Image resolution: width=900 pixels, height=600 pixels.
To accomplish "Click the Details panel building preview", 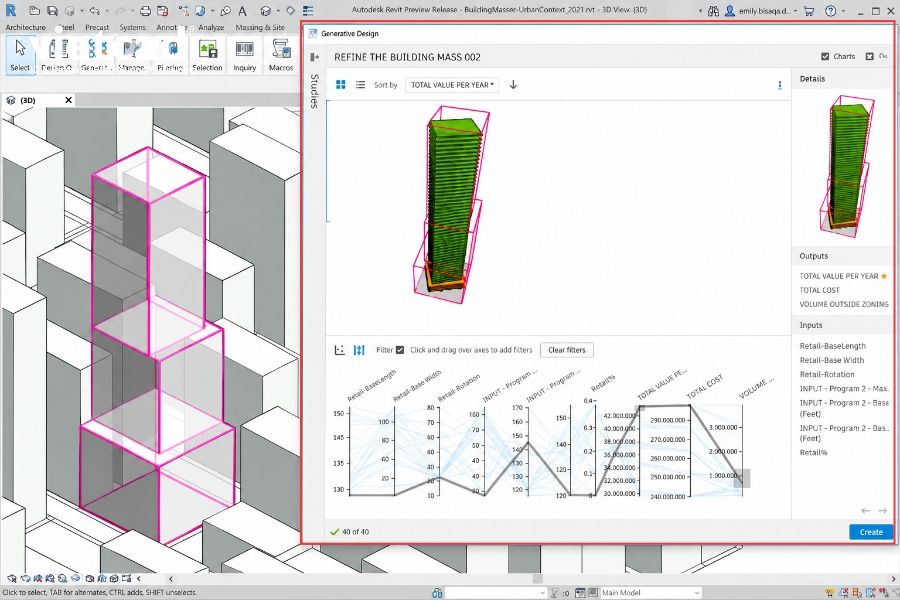I will [x=847, y=167].
